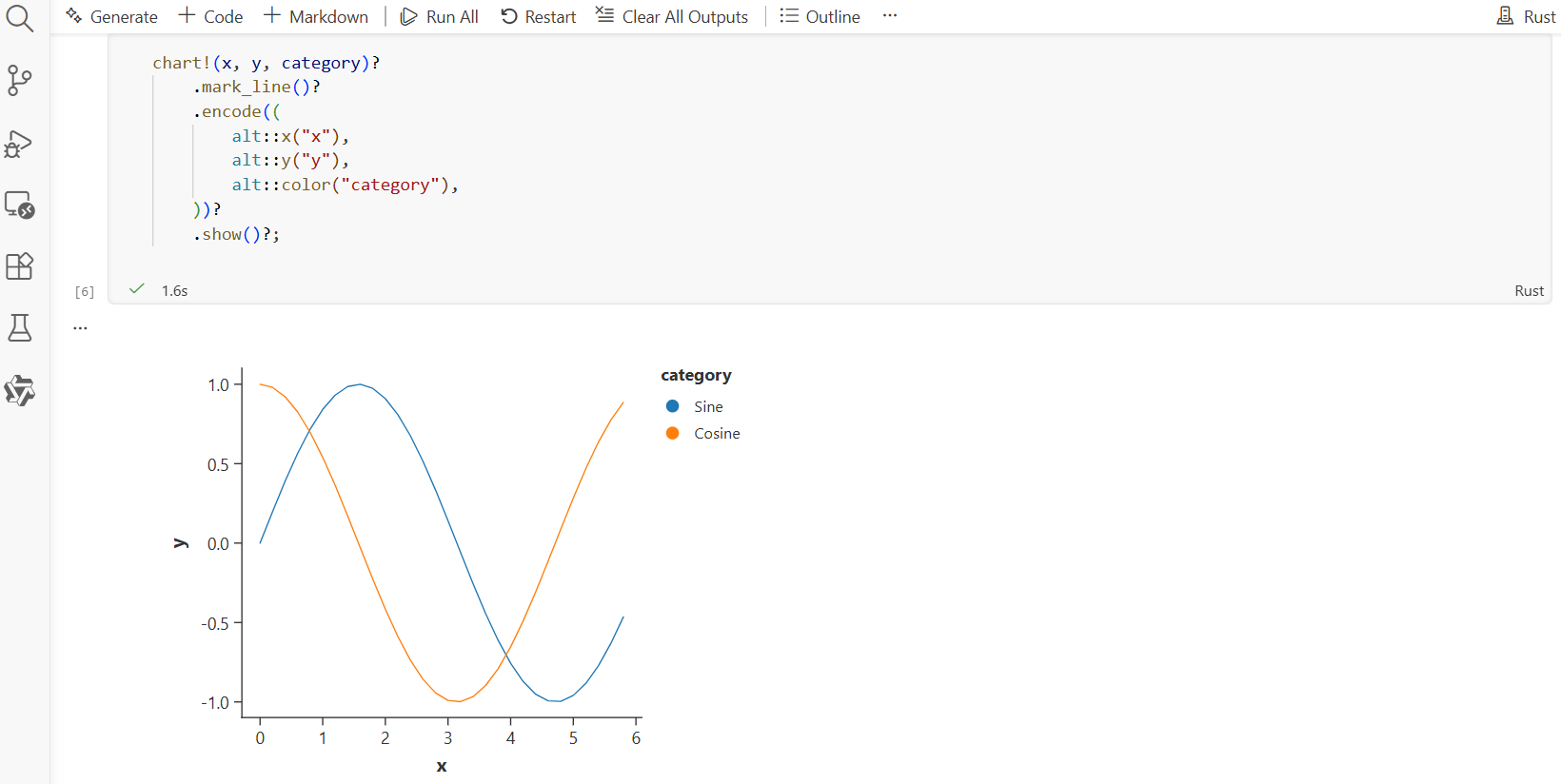Clear All Outputs of the notebook
Viewport: 1561px width, 784px height.
coord(672,16)
